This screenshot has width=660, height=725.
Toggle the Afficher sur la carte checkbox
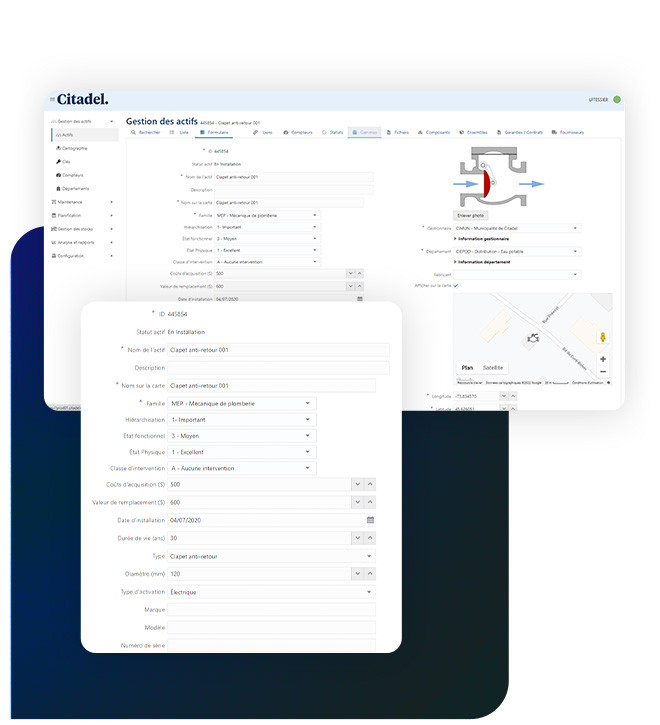456,285
